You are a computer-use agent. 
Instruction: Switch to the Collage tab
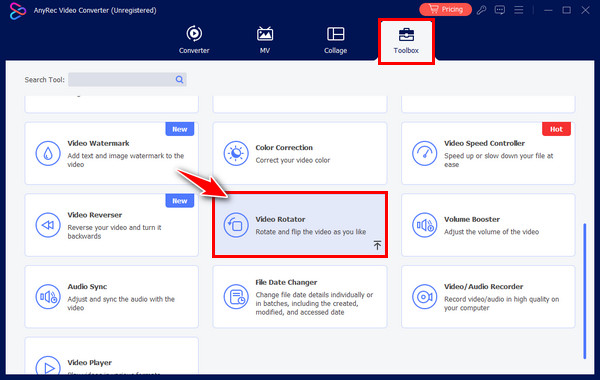(x=336, y=40)
